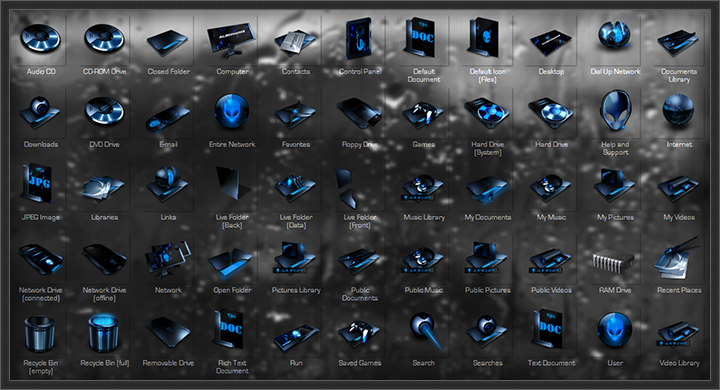Viewport: 720px width, 390px height.
Task: Open the Public Pictures icon
Action: click(487, 258)
